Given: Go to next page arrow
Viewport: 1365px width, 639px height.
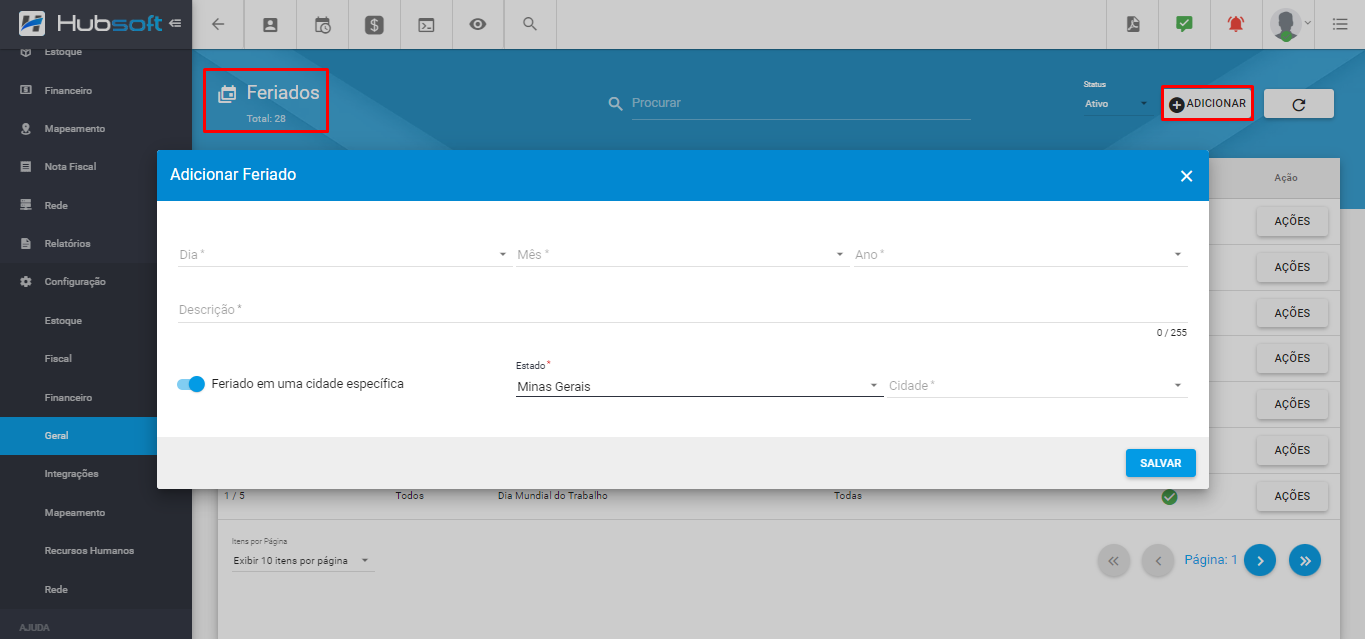Looking at the screenshot, I should click(x=1260, y=561).
